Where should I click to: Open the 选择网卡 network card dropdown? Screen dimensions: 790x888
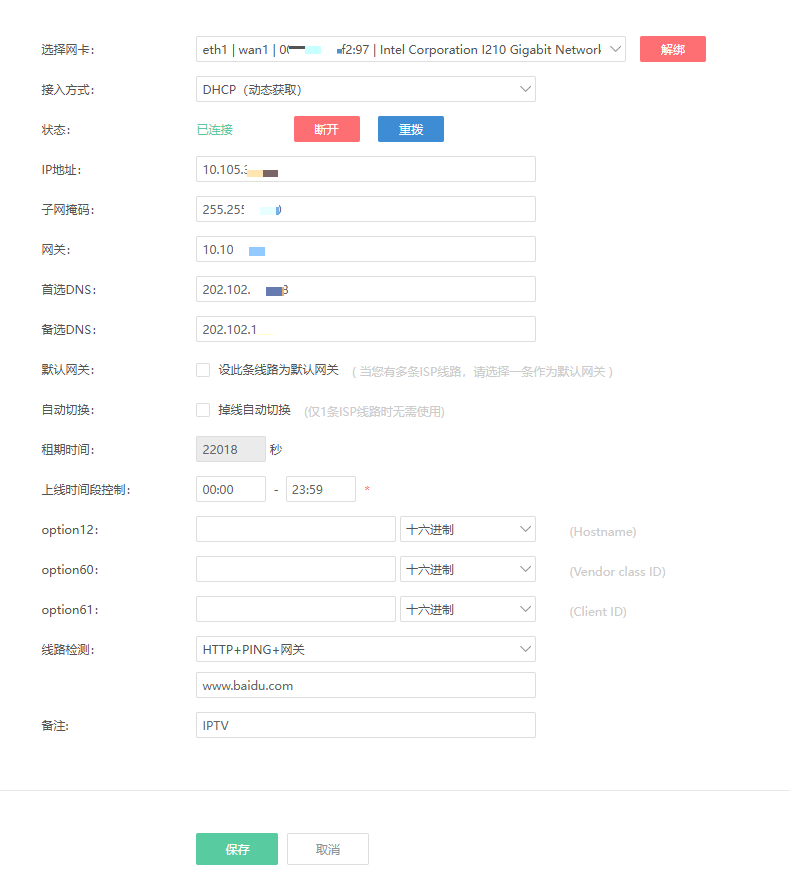(410, 49)
